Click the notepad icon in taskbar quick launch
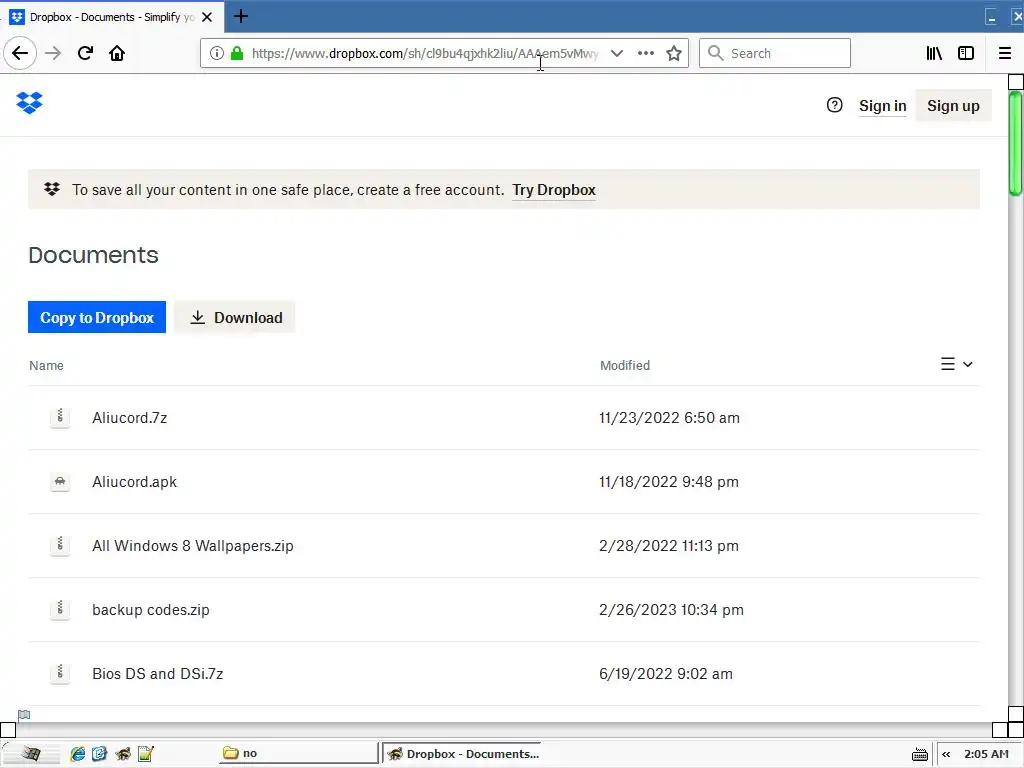The height and width of the screenshot is (768, 1024). pos(146,754)
